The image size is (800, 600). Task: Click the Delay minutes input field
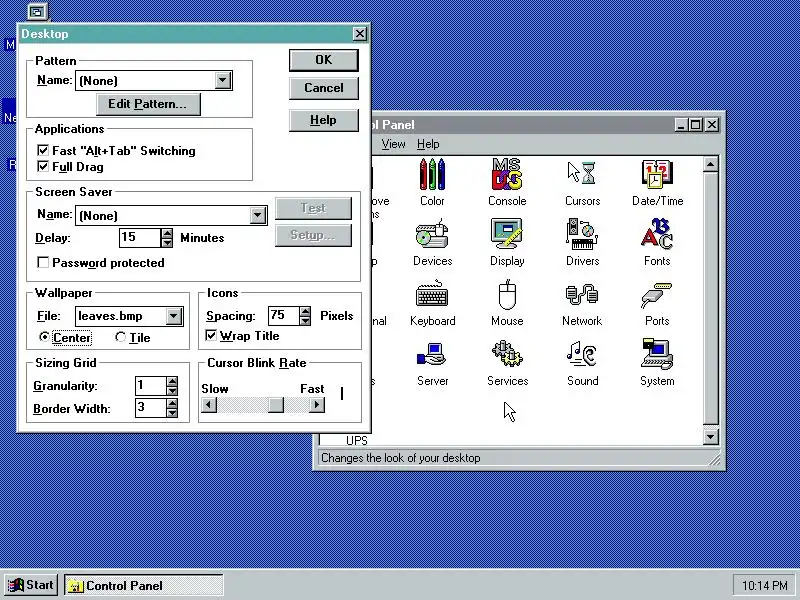[x=140, y=238]
